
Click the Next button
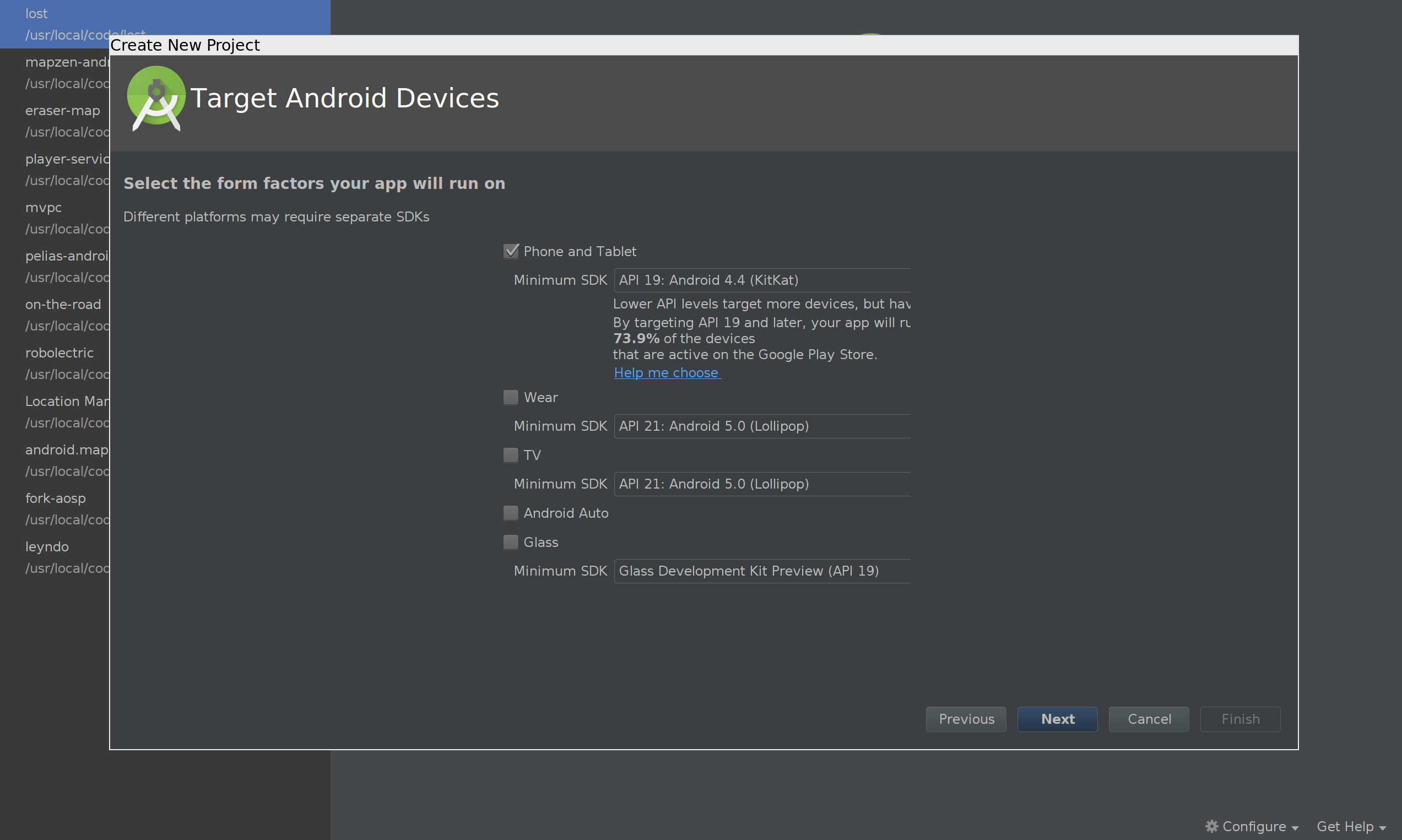[x=1057, y=719]
